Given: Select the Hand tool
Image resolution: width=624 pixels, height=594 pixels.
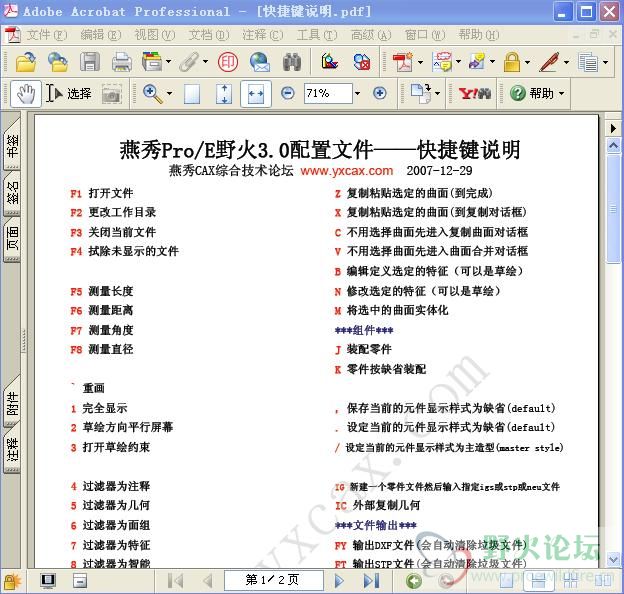Looking at the screenshot, I should coord(26,93).
